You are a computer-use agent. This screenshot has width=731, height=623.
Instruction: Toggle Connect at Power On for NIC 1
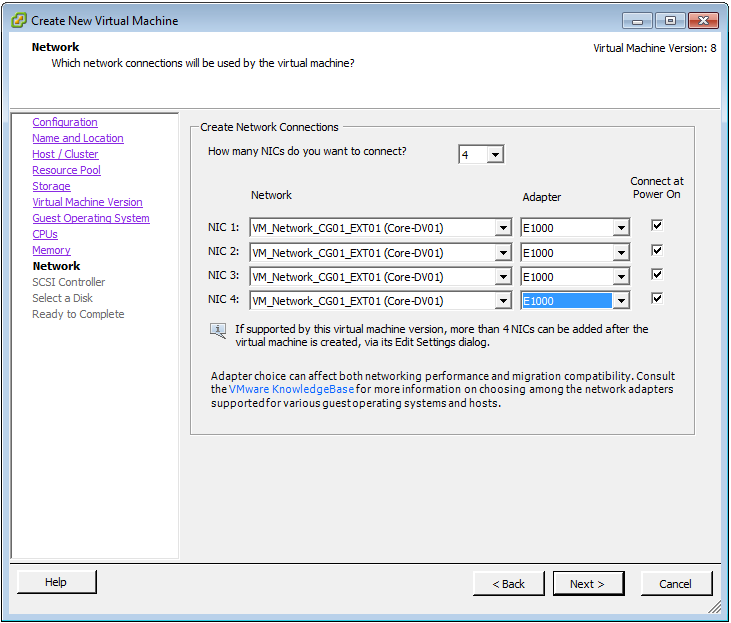656,225
